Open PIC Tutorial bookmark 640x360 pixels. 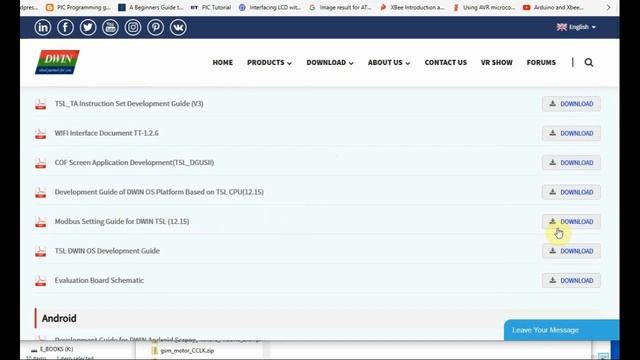[211, 7]
